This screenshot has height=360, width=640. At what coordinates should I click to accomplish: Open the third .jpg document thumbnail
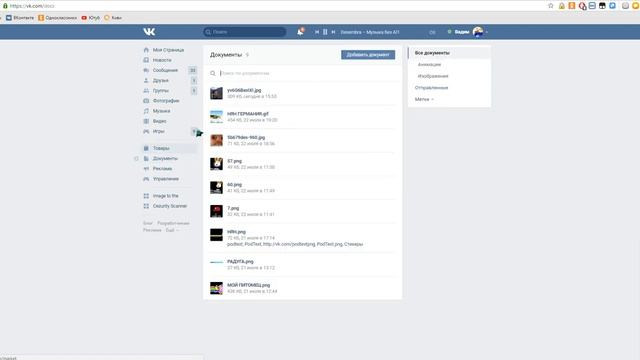pos(216,140)
